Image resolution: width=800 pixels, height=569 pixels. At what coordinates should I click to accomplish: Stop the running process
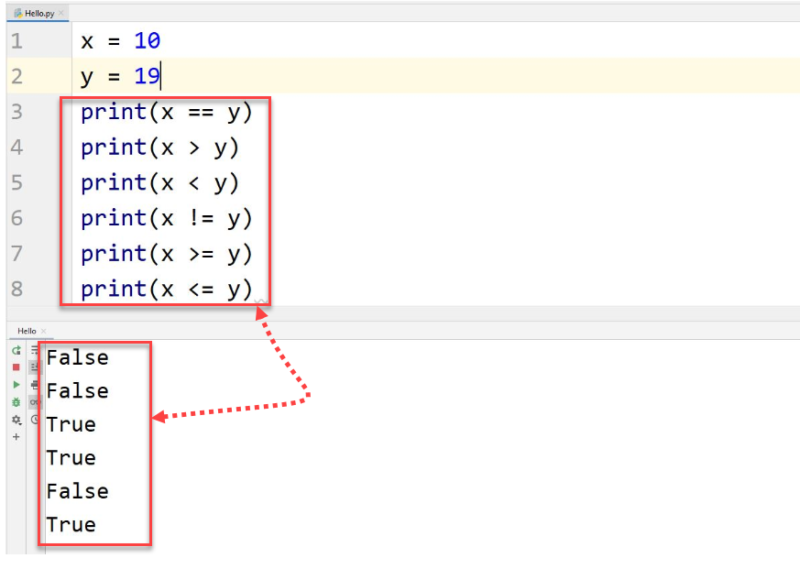click(16, 367)
